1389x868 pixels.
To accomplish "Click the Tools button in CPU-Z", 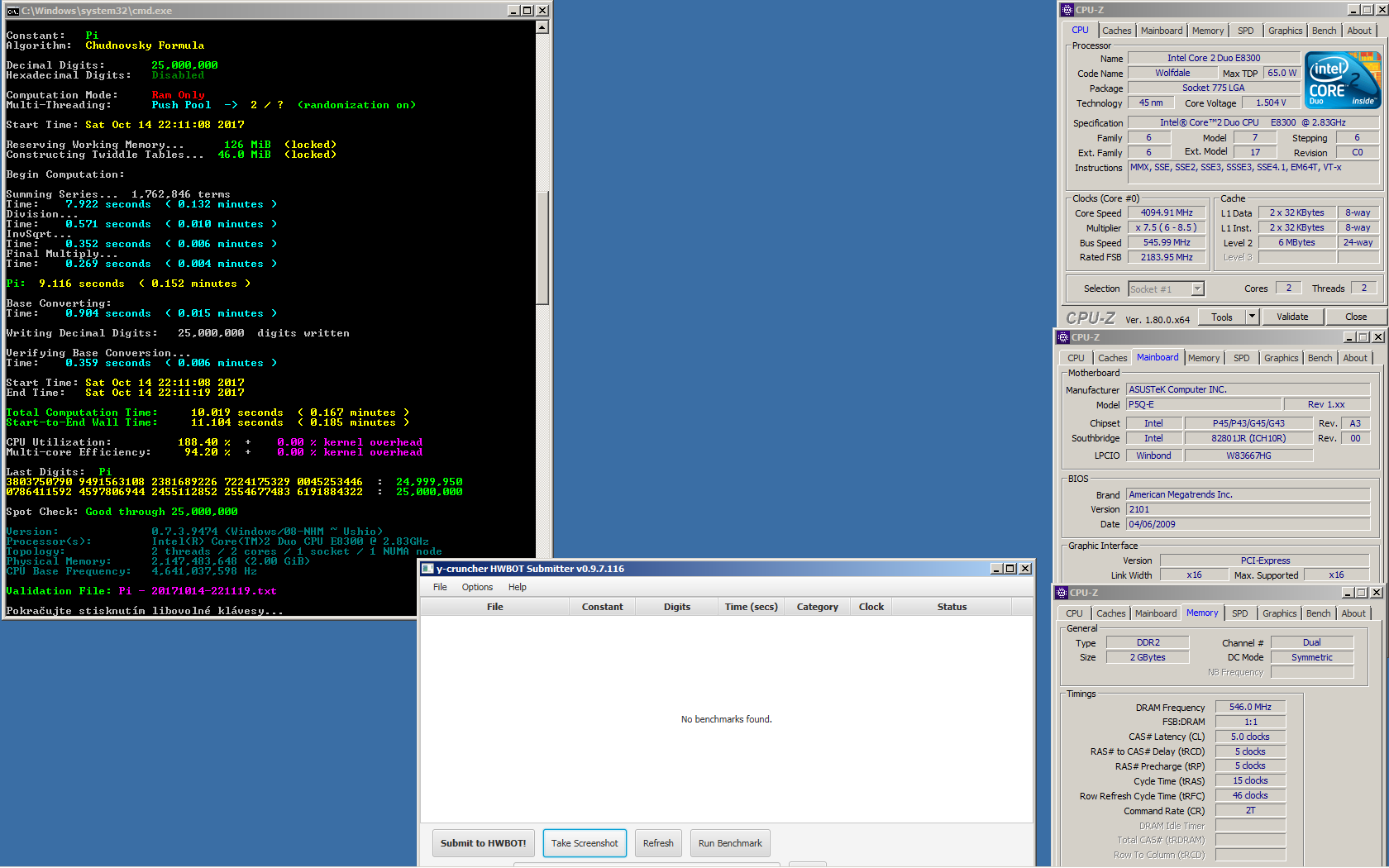I will tap(1222, 317).
